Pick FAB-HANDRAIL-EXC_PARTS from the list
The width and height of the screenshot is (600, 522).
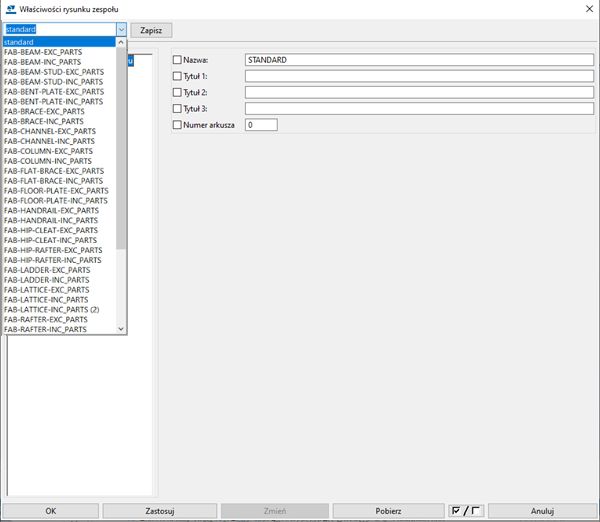(x=52, y=211)
